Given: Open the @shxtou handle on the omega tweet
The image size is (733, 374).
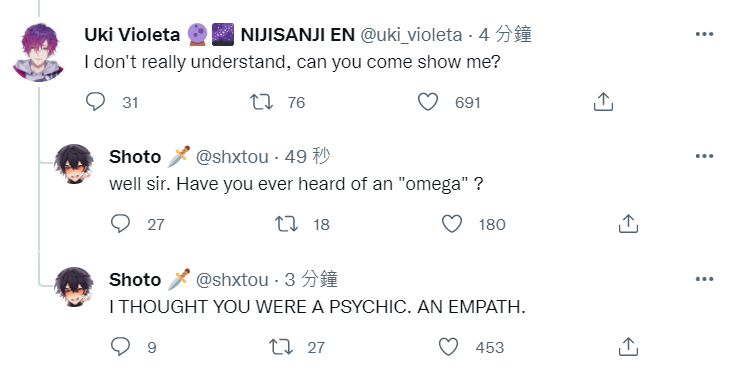Looking at the screenshot, I should pyautogui.click(x=232, y=157).
